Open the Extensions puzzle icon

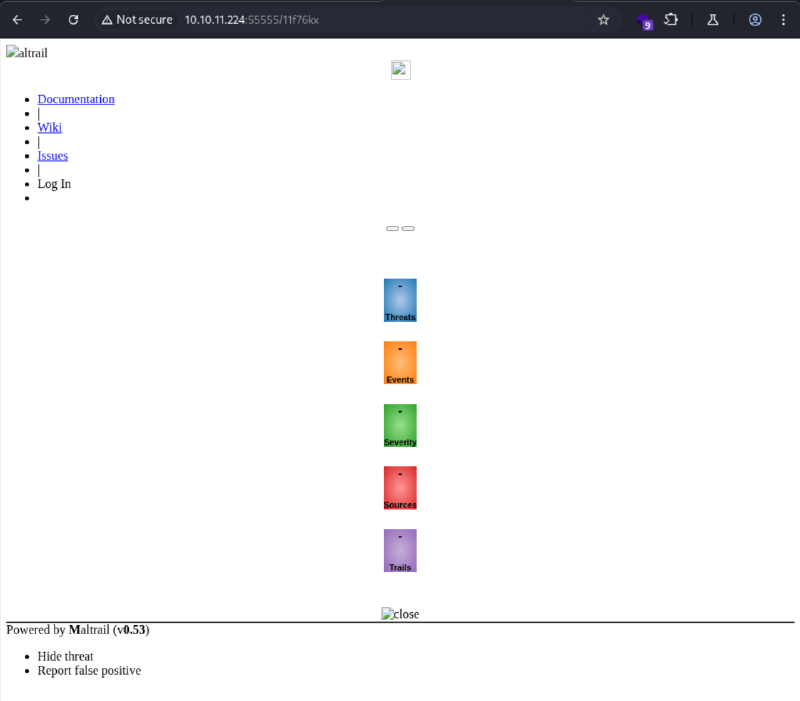click(671, 19)
